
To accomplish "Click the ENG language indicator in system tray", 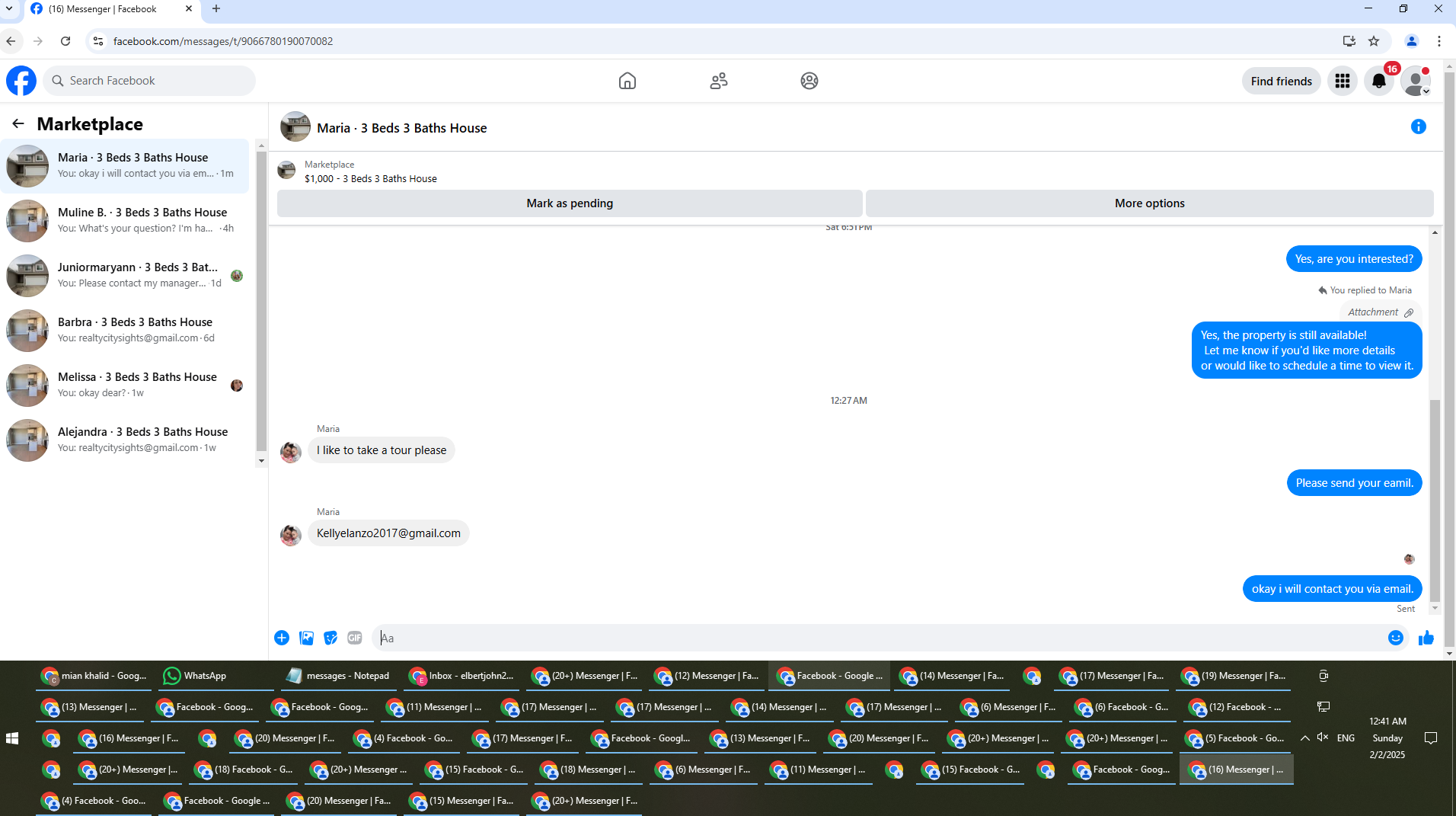I will tap(1346, 738).
